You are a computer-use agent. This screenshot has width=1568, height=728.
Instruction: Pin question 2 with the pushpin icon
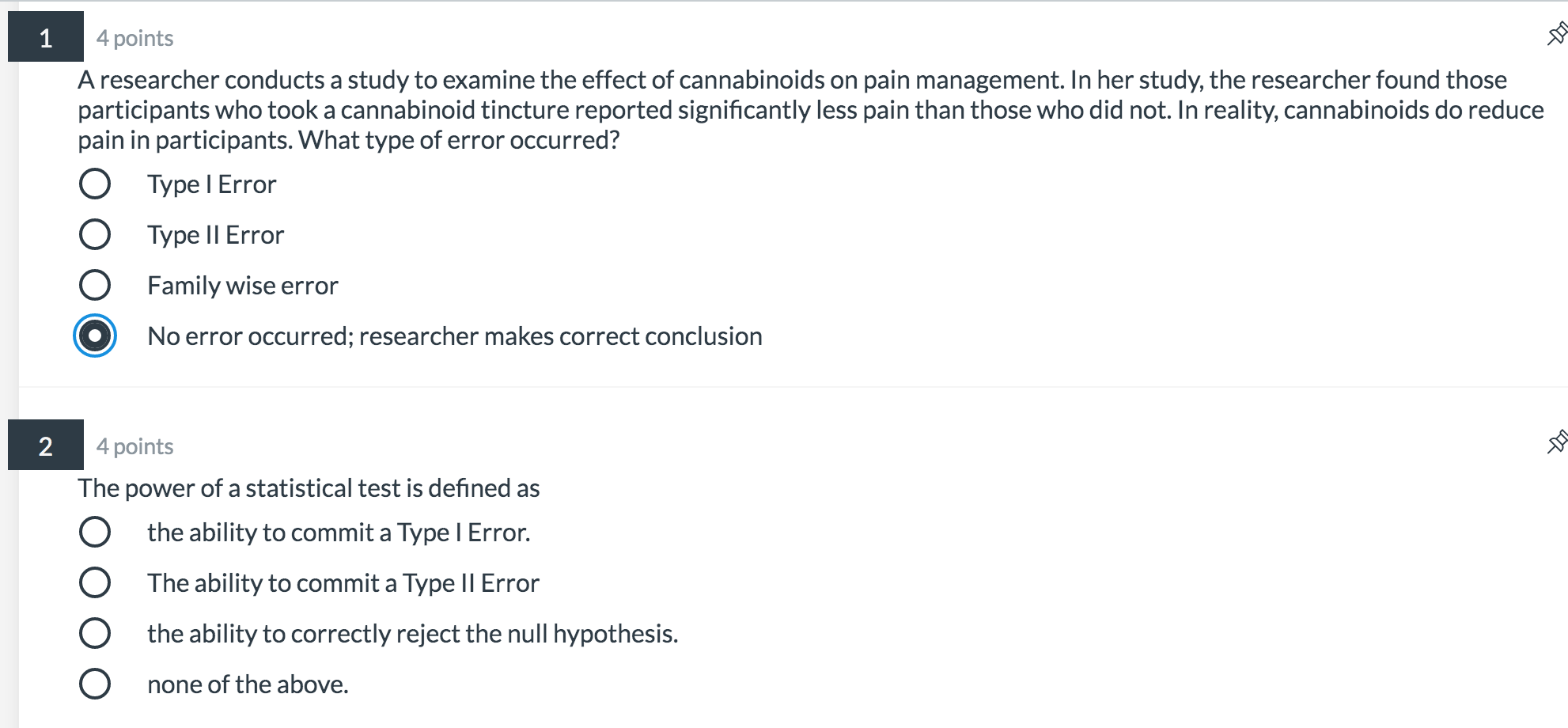tap(1557, 442)
